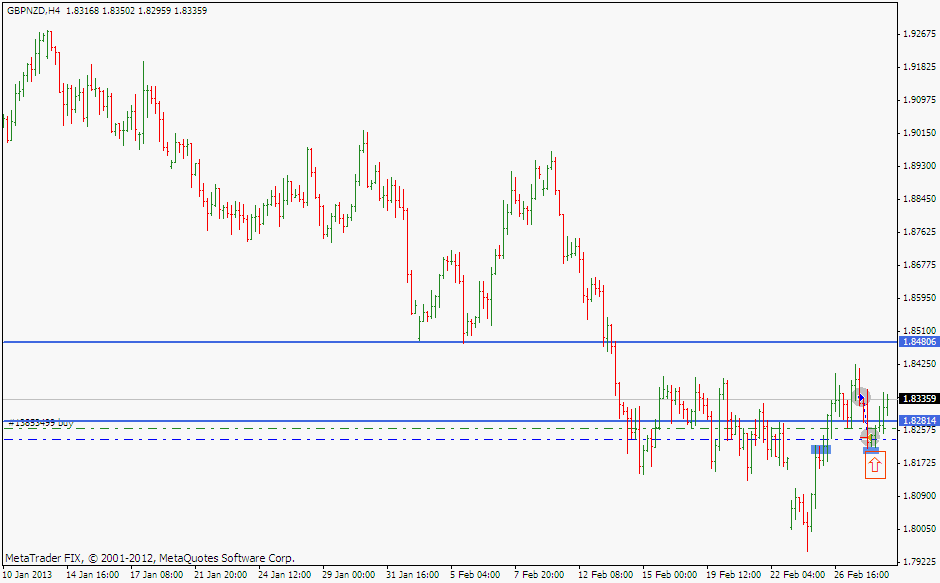
Task: Click the MetaTrader FIX copyright text
Action: (150, 558)
